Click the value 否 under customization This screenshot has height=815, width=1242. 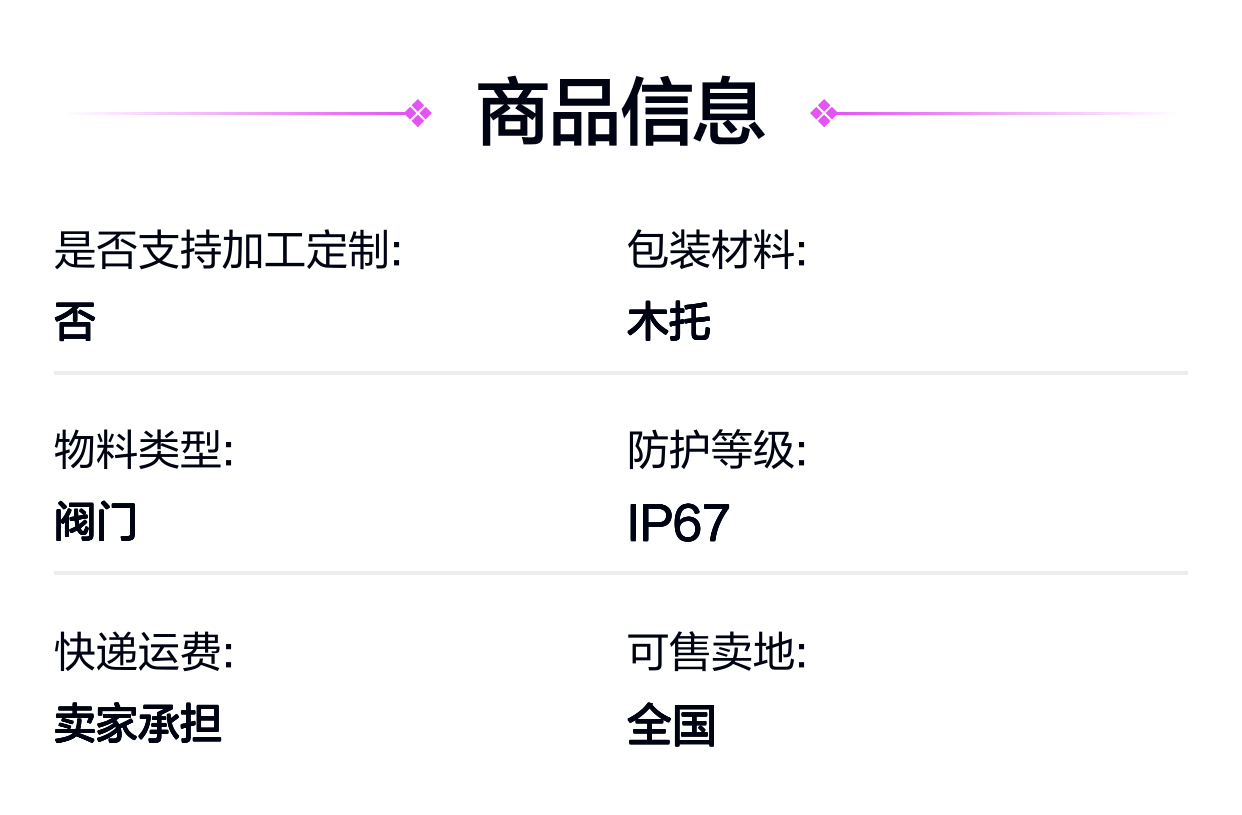[x=75, y=323]
